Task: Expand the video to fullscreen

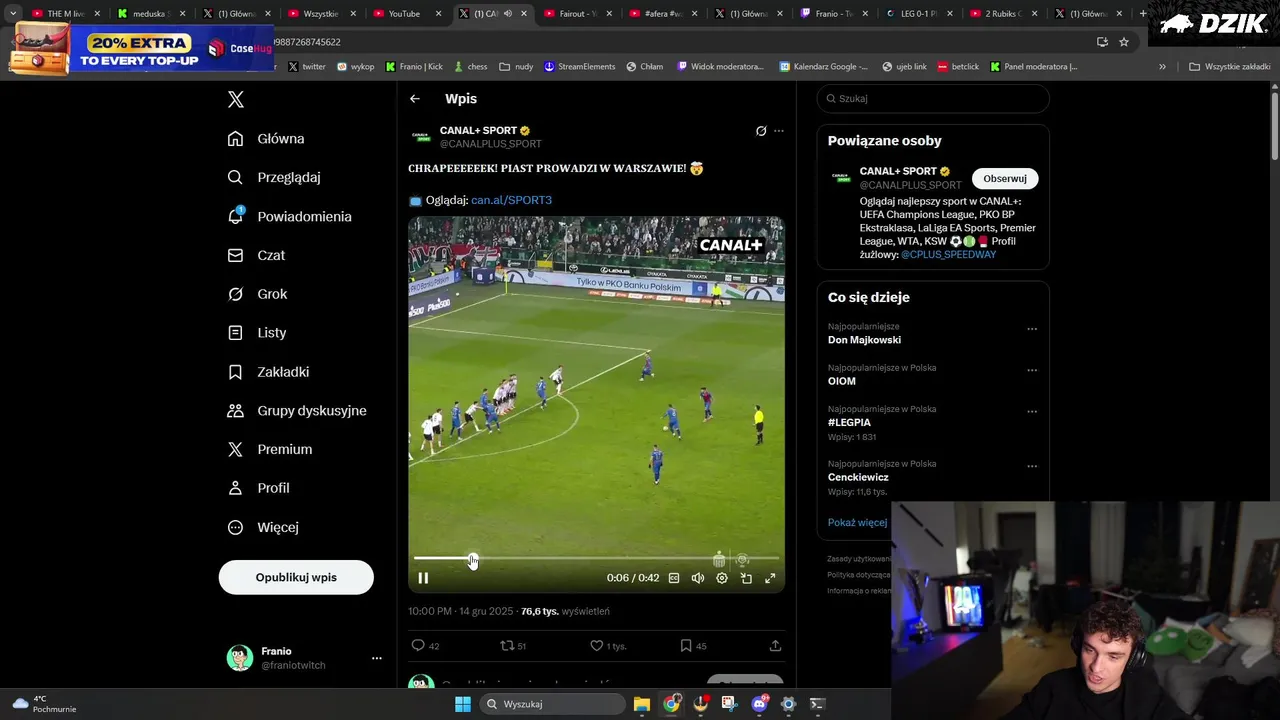Action: click(x=770, y=578)
